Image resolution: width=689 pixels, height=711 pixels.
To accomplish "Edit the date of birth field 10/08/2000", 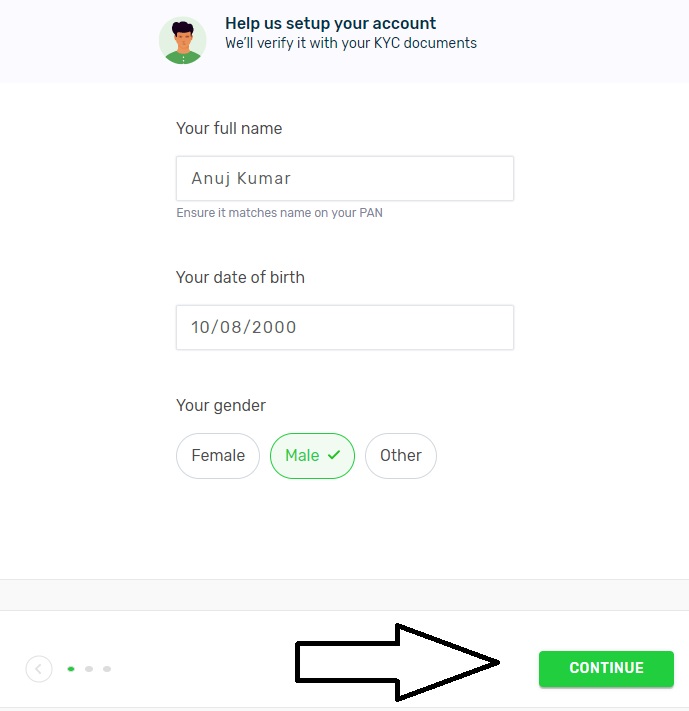I will point(345,327).
